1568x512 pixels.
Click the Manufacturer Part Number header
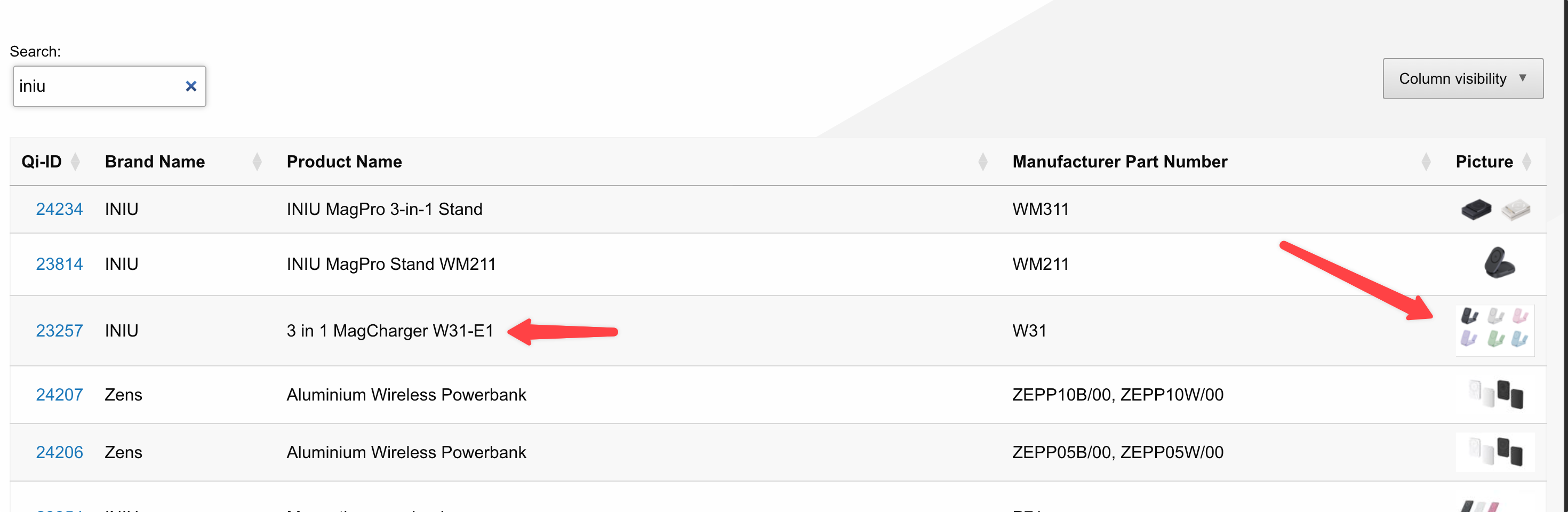[x=1119, y=162]
